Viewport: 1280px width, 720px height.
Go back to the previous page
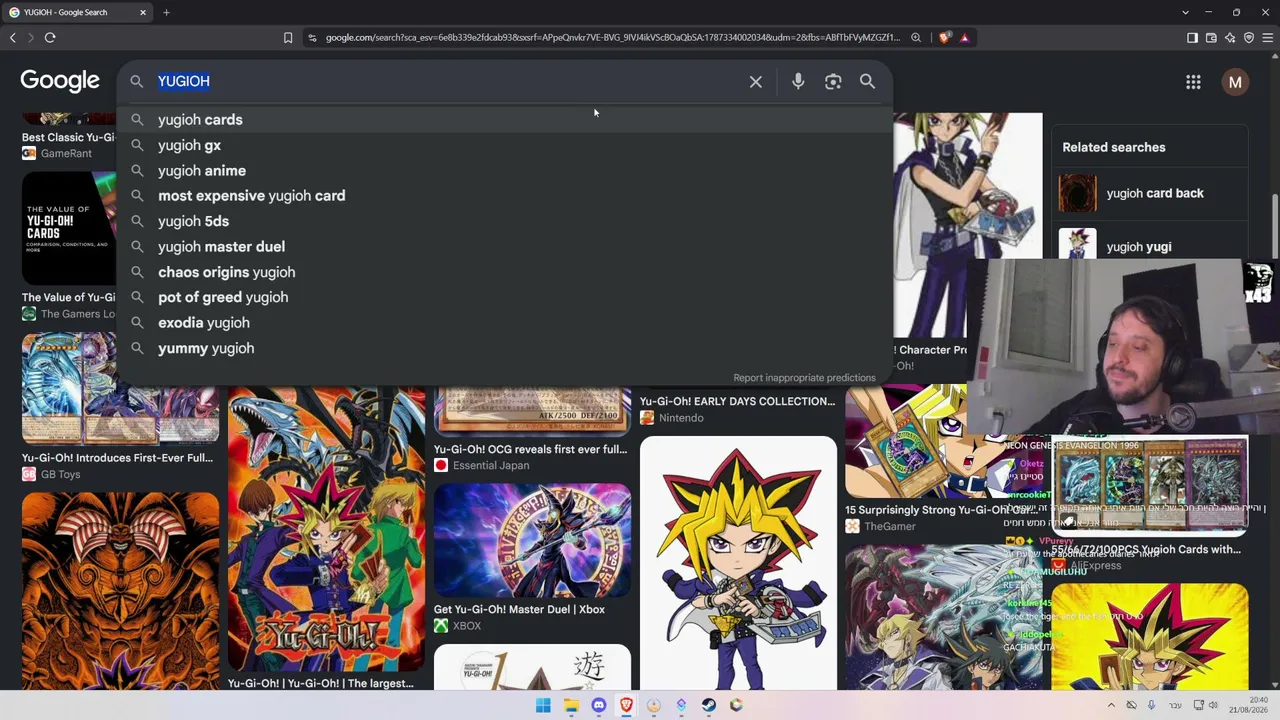click(13, 38)
